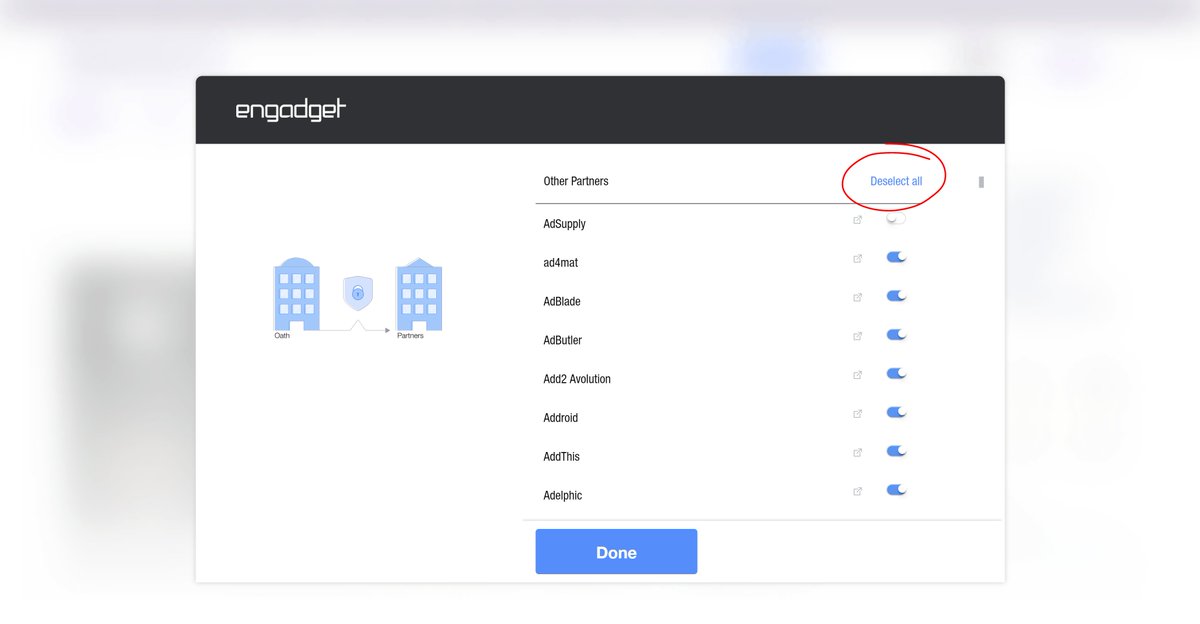Turn off the AdBlade toggle
Viewport: 1200px width, 624px height.
click(x=896, y=295)
